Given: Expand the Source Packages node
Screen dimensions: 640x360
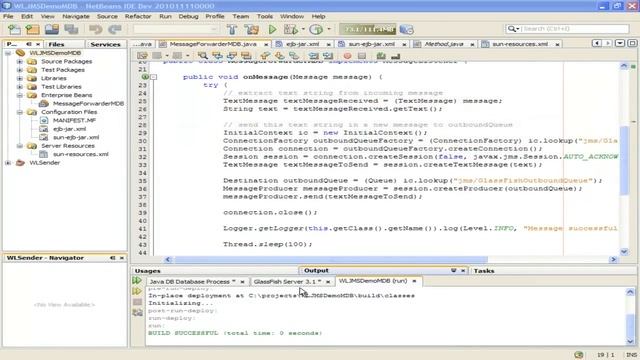Looking at the screenshot, I should (x=20, y=62).
